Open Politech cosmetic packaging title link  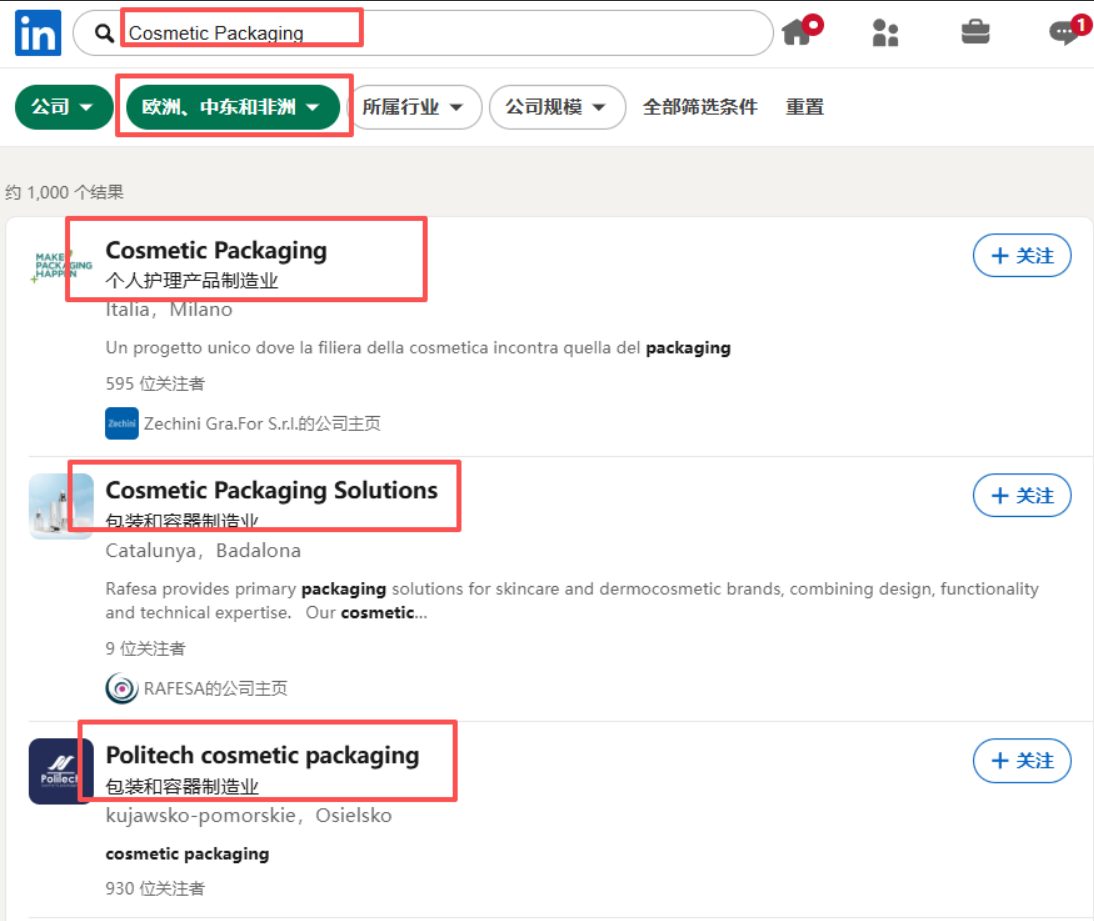(x=262, y=756)
